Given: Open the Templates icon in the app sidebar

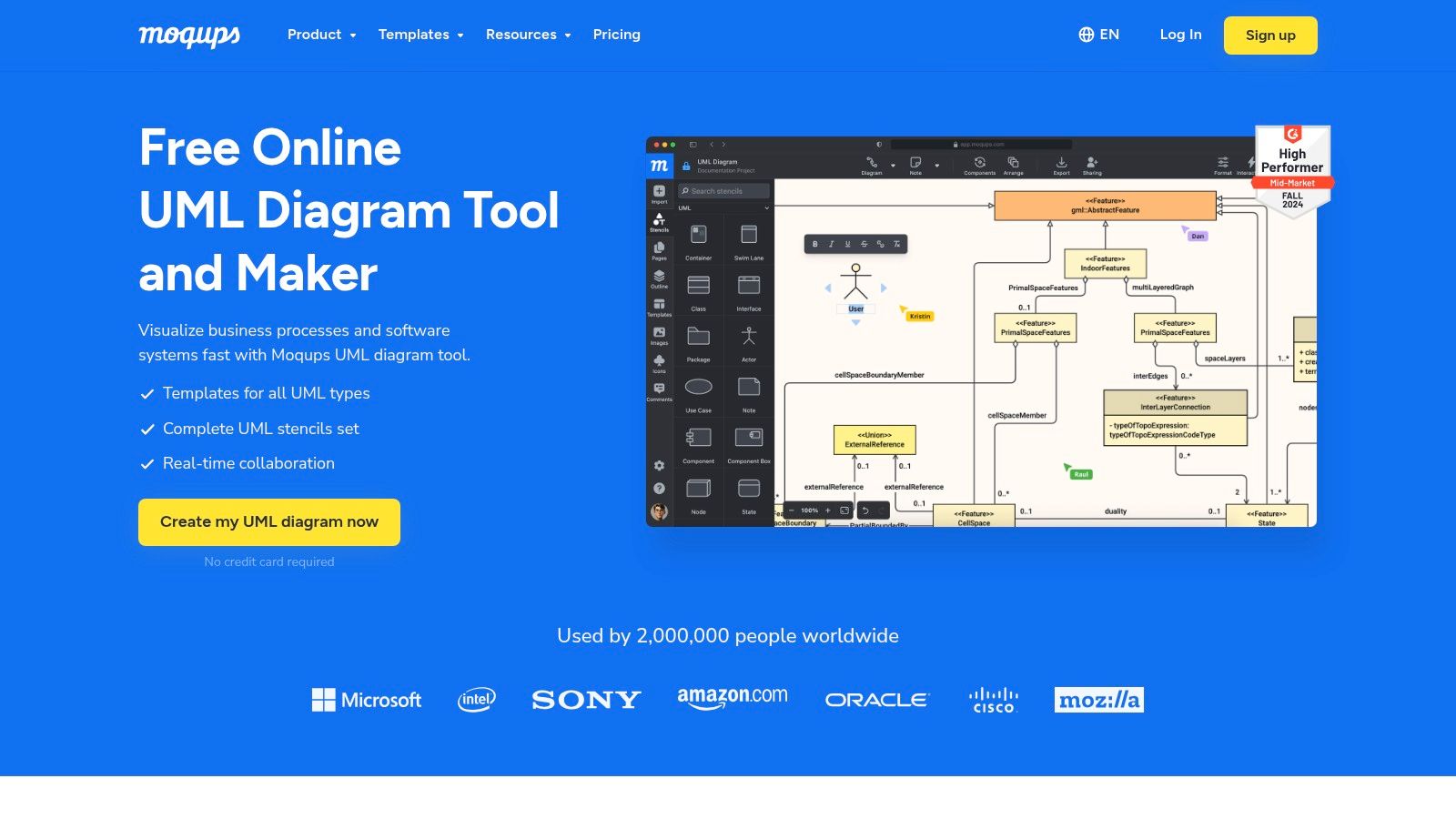Looking at the screenshot, I should (659, 307).
